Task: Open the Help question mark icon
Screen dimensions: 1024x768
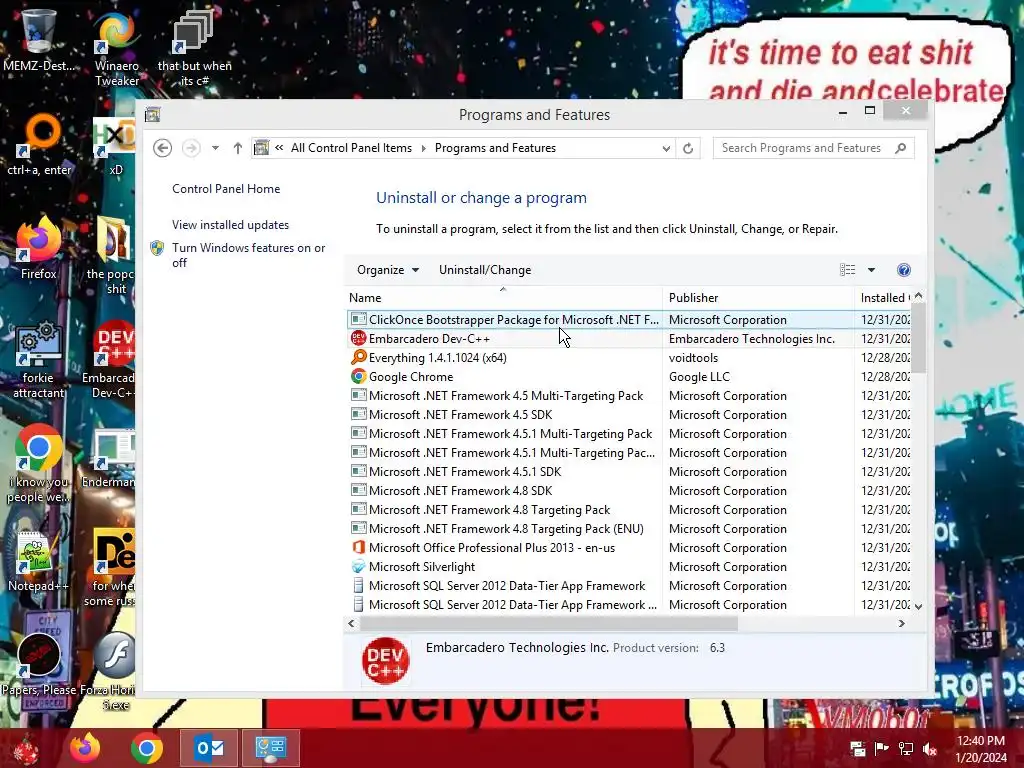Action: pyautogui.click(x=904, y=270)
